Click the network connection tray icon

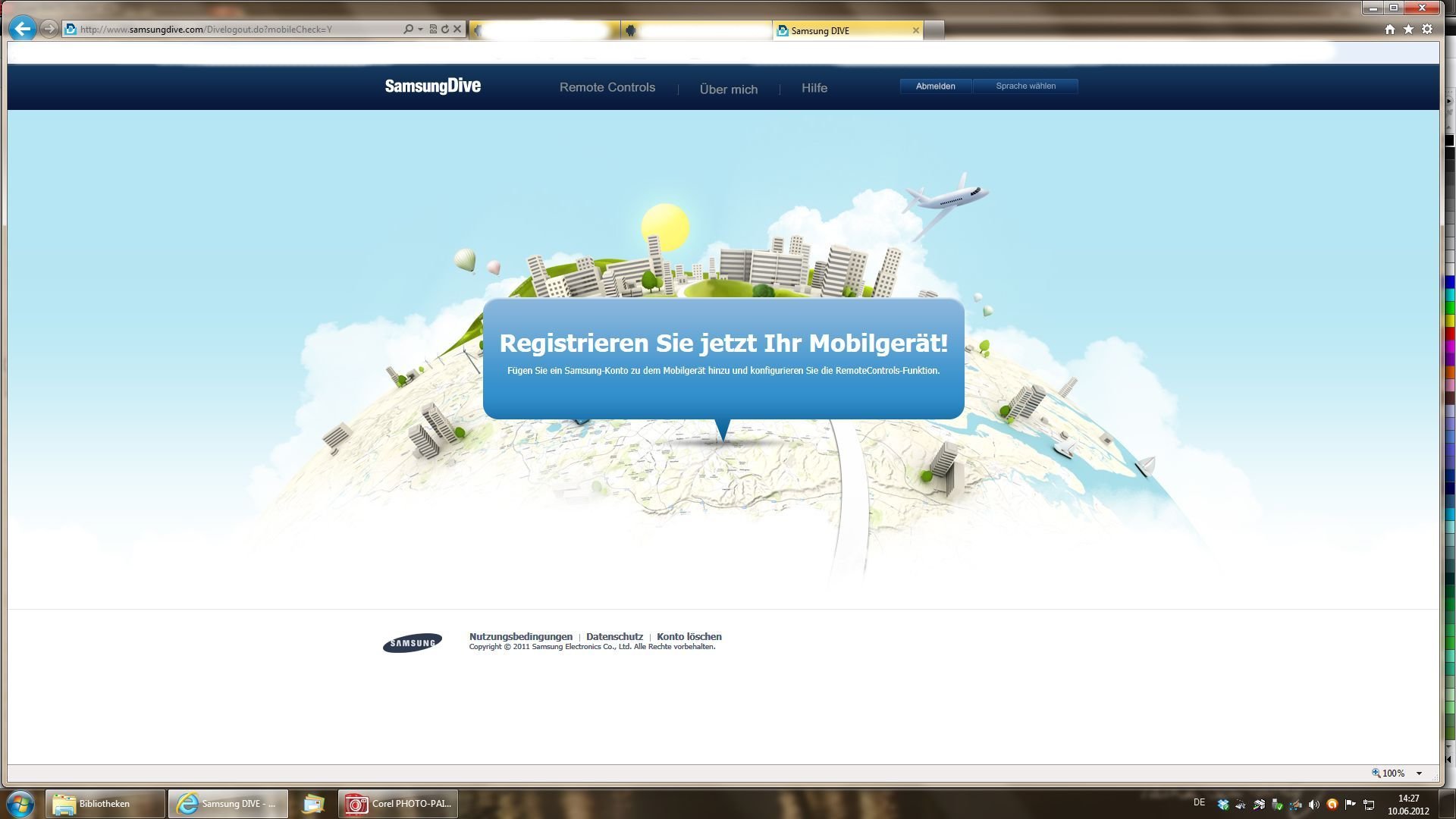tap(1369, 805)
